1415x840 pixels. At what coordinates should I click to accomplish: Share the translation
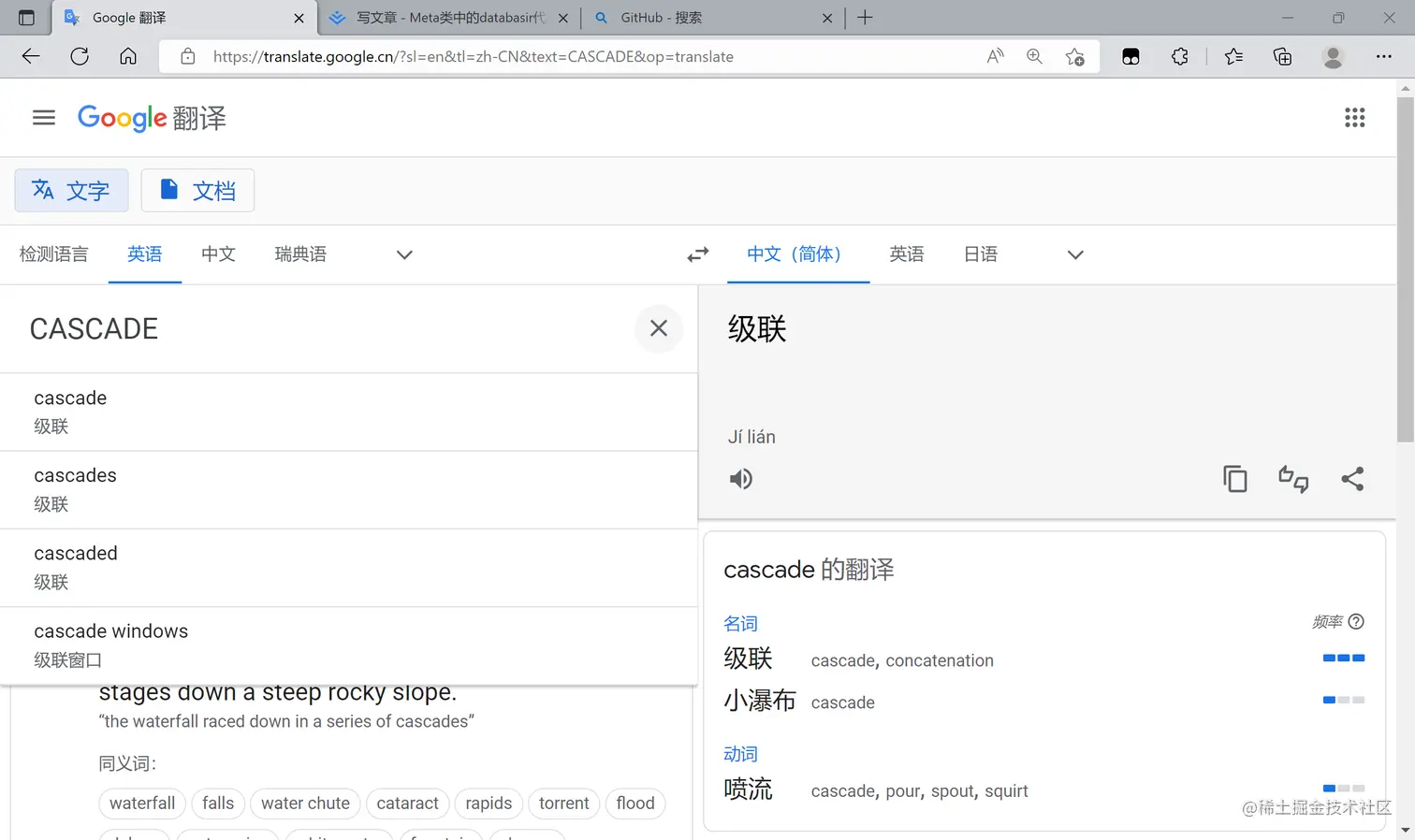1352,479
